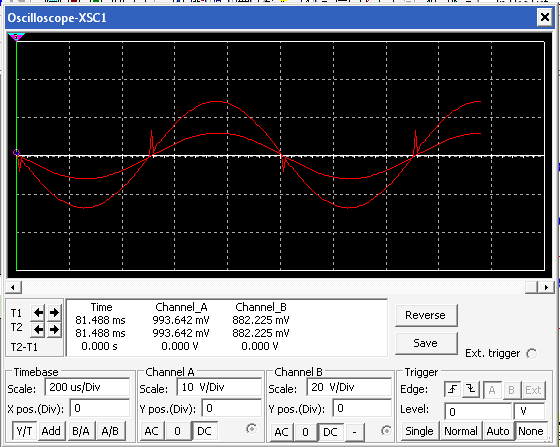The height and width of the screenshot is (447, 560).
Task: Select rising edge trigger icon
Action: pyautogui.click(x=453, y=390)
